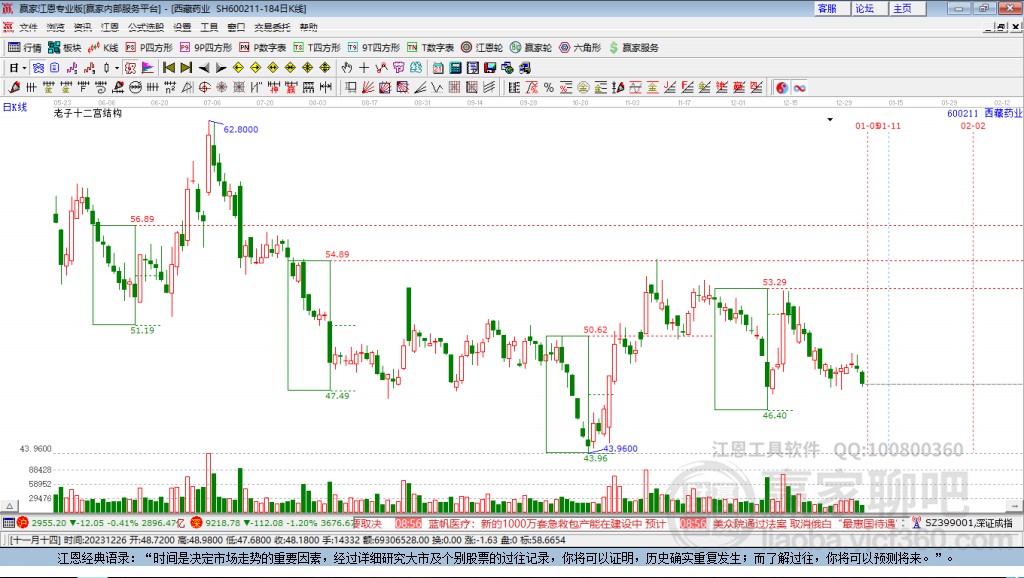This screenshot has width=1024, height=578.
Task: Select the red pencil drawing tool
Action: tap(14, 88)
